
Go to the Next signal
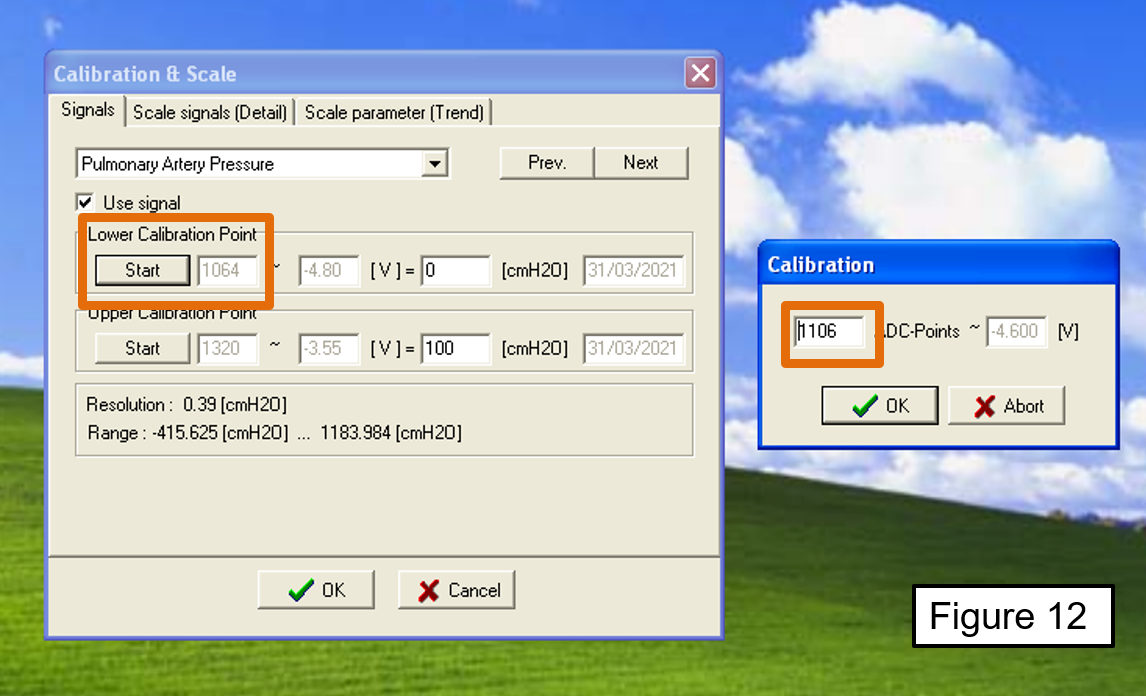click(x=641, y=163)
